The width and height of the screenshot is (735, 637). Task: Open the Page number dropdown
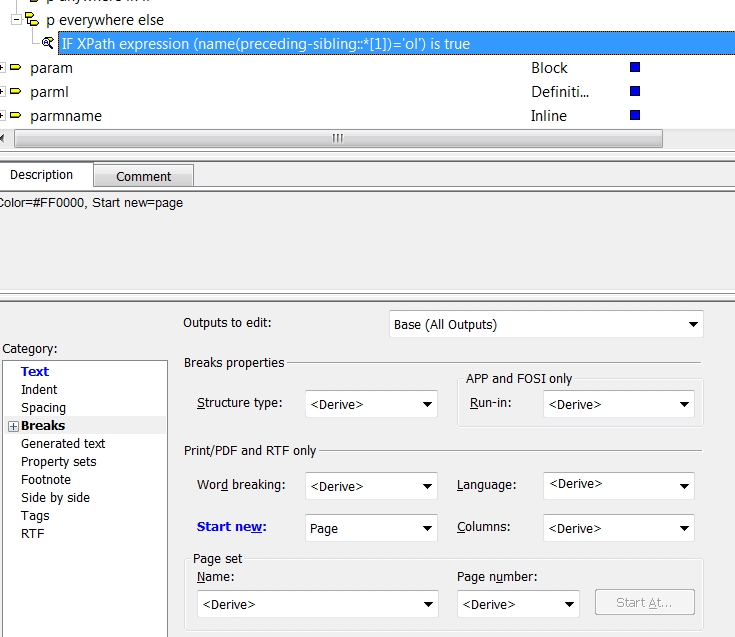point(518,604)
